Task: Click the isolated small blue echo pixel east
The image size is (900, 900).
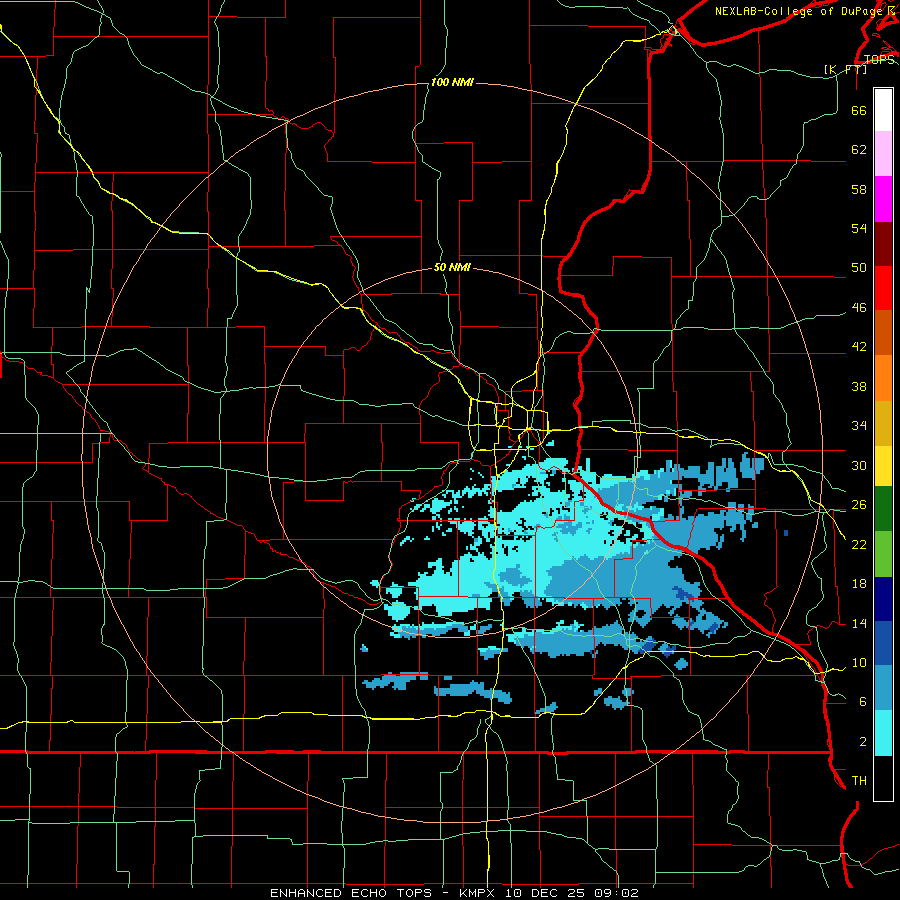Action: 786,533
